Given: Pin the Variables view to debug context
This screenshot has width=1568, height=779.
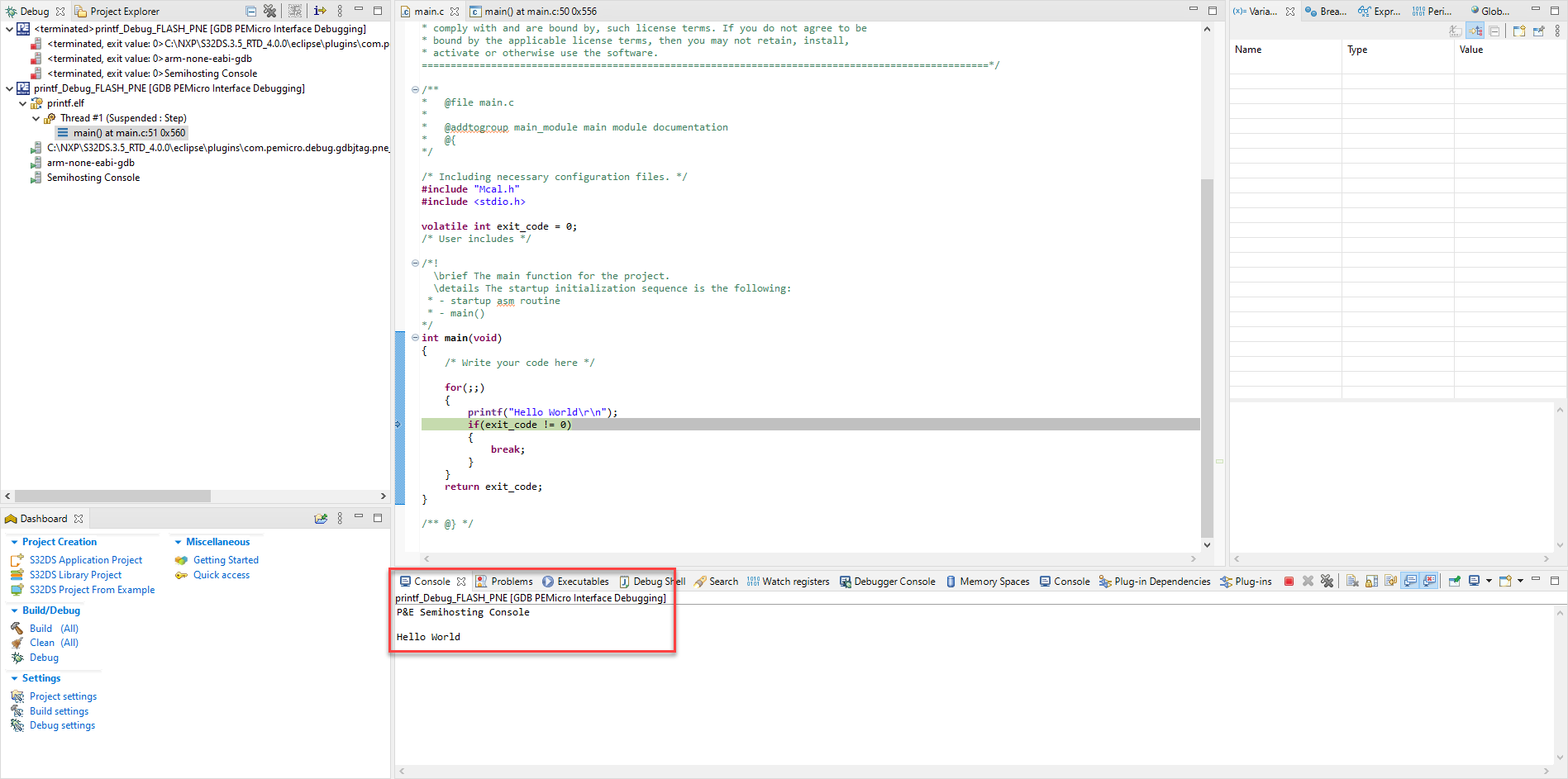Looking at the screenshot, I should pyautogui.click(x=1538, y=31).
